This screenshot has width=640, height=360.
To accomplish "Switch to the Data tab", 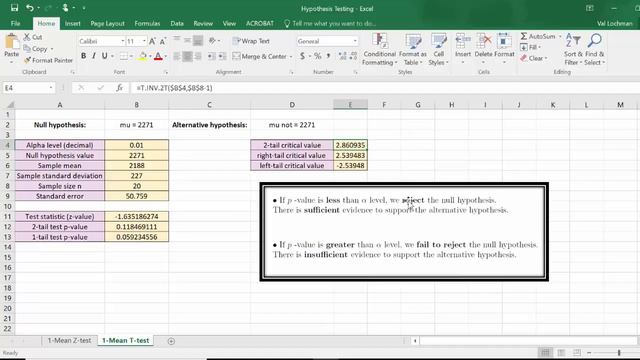I will tap(177, 24).
